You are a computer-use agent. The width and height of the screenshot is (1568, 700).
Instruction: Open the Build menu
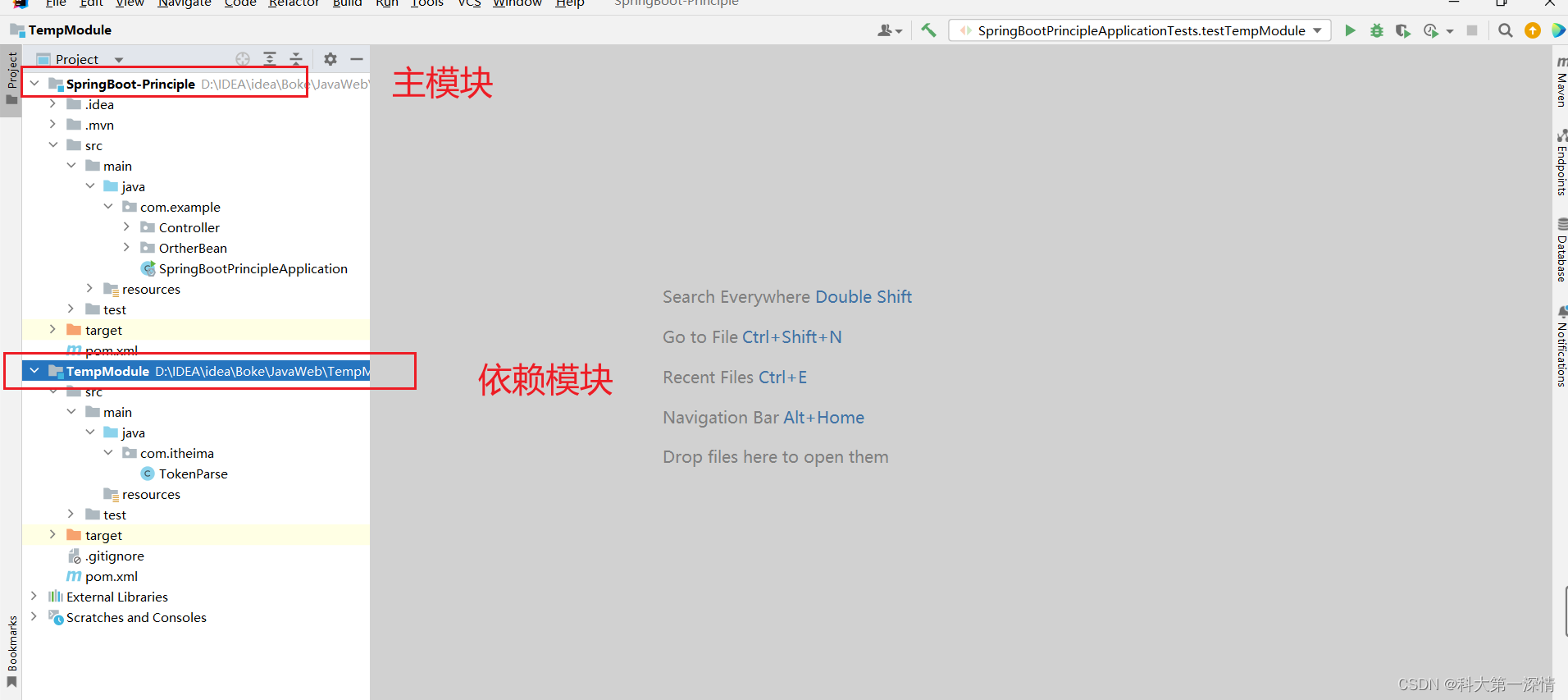coord(347,3)
